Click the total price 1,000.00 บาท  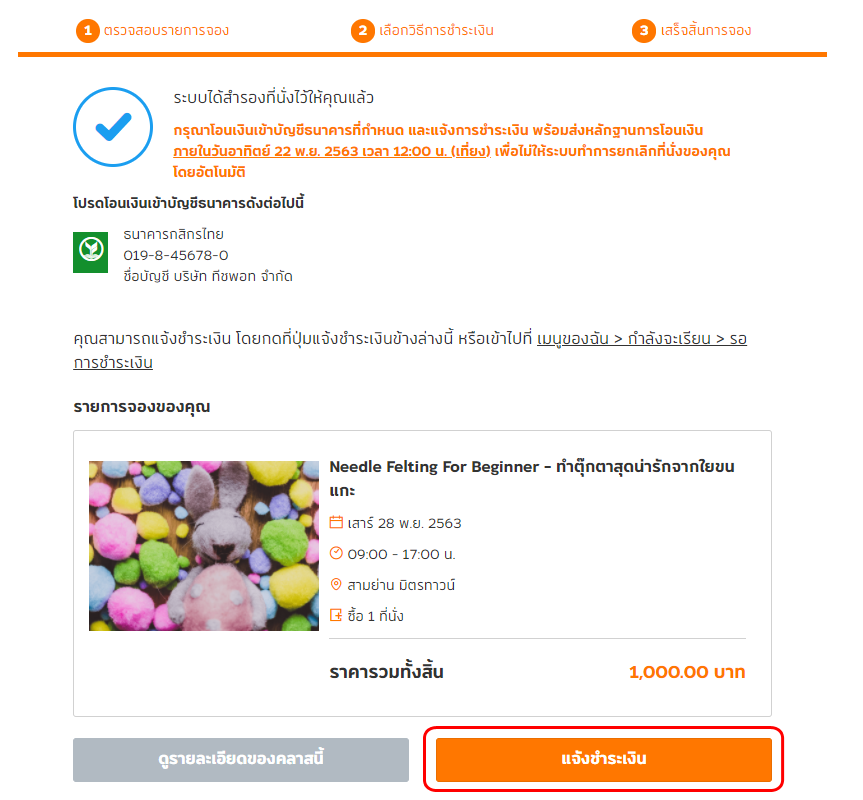[x=687, y=672]
